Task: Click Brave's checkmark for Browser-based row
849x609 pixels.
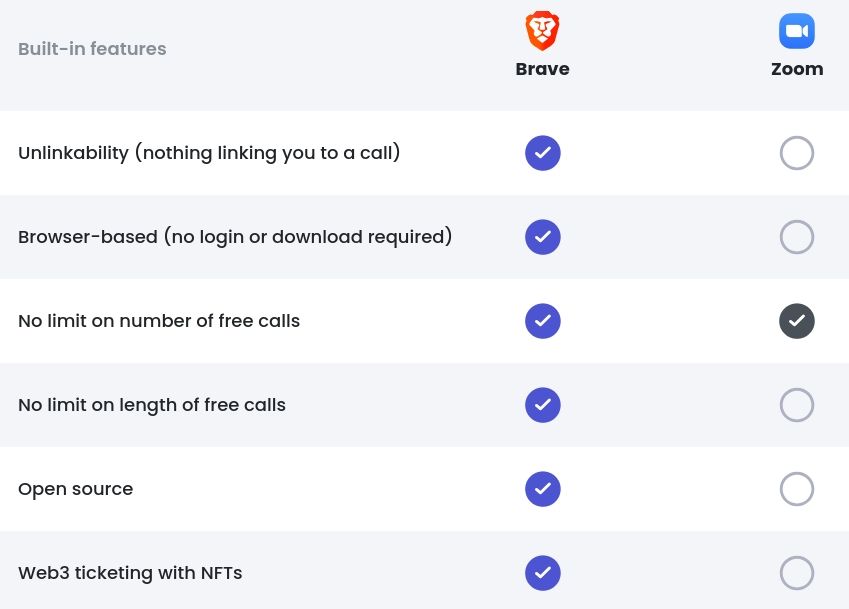Action: tap(543, 237)
